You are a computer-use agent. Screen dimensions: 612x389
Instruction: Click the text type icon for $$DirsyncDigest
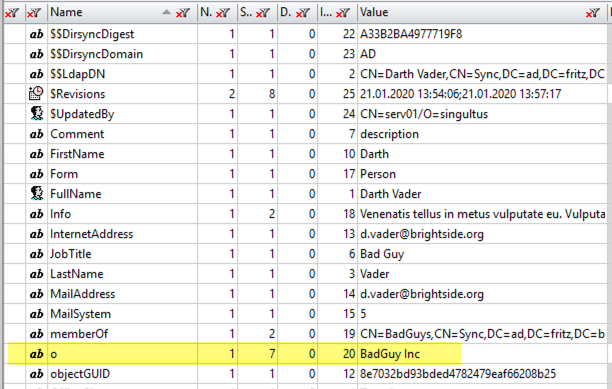[36, 34]
